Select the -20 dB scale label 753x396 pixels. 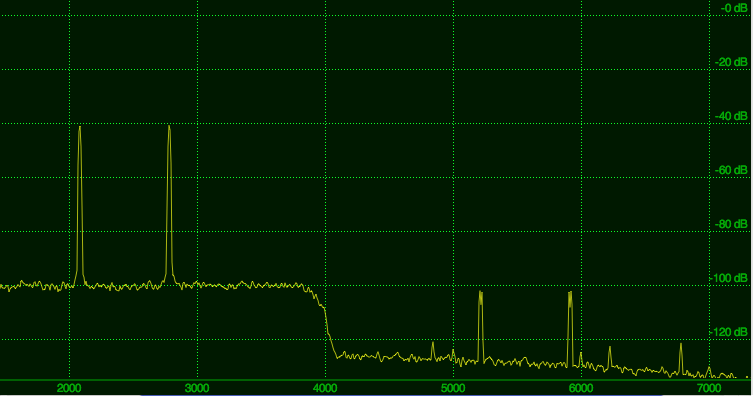tap(731, 62)
